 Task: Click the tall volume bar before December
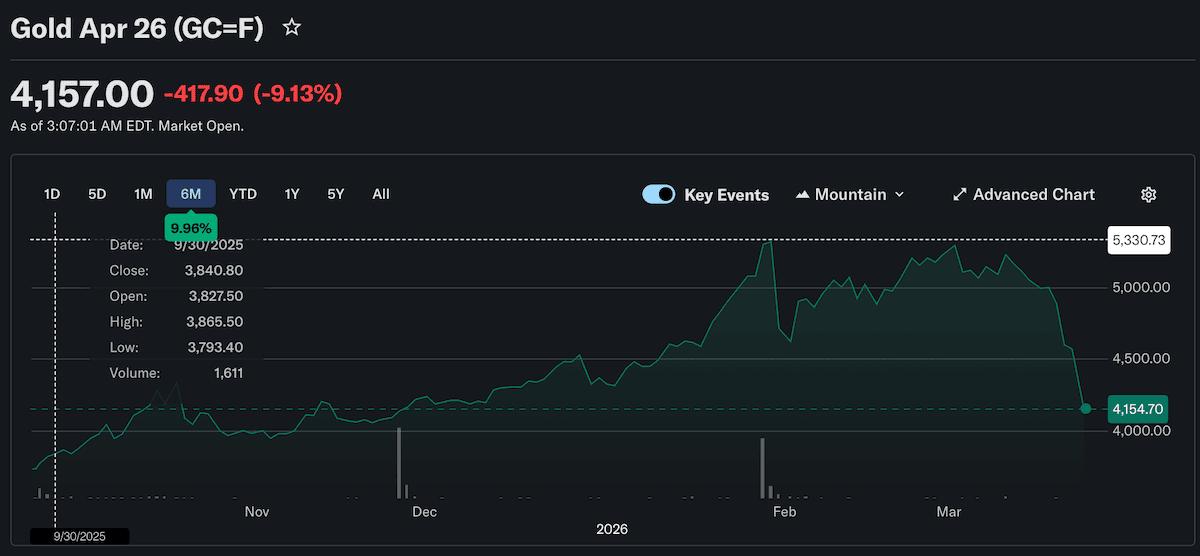click(x=399, y=463)
